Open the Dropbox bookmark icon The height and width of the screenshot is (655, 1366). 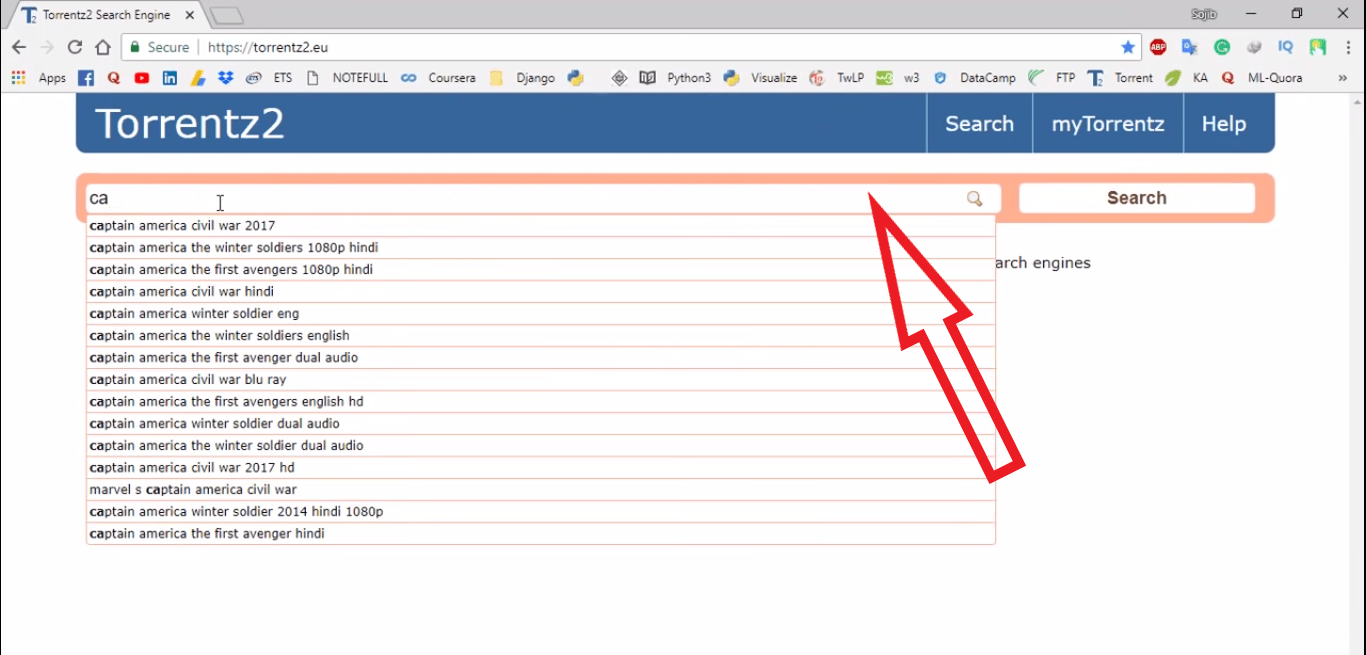point(226,78)
